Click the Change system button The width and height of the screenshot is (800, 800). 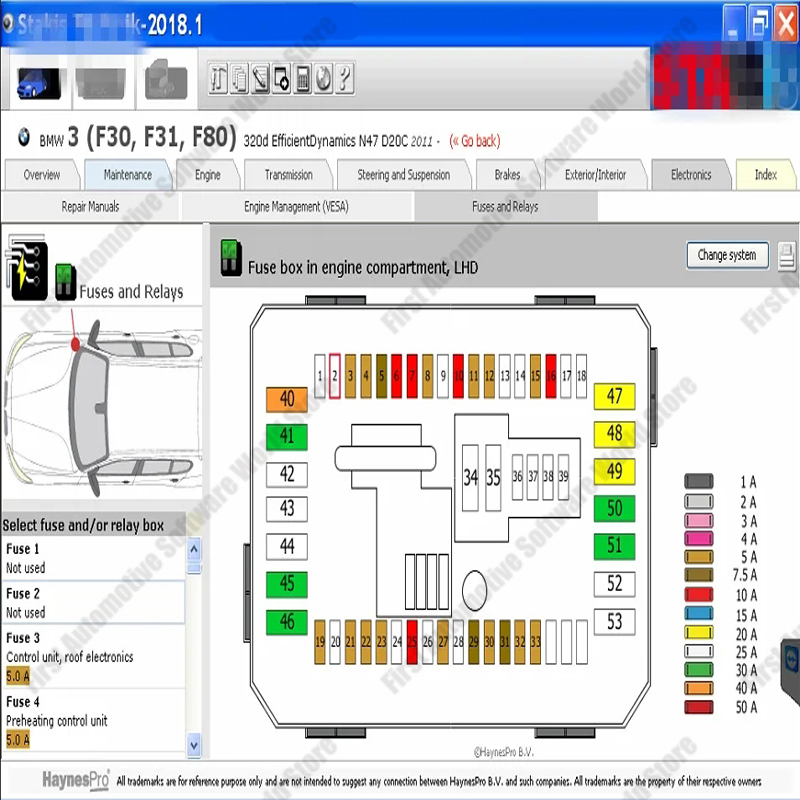(x=727, y=255)
